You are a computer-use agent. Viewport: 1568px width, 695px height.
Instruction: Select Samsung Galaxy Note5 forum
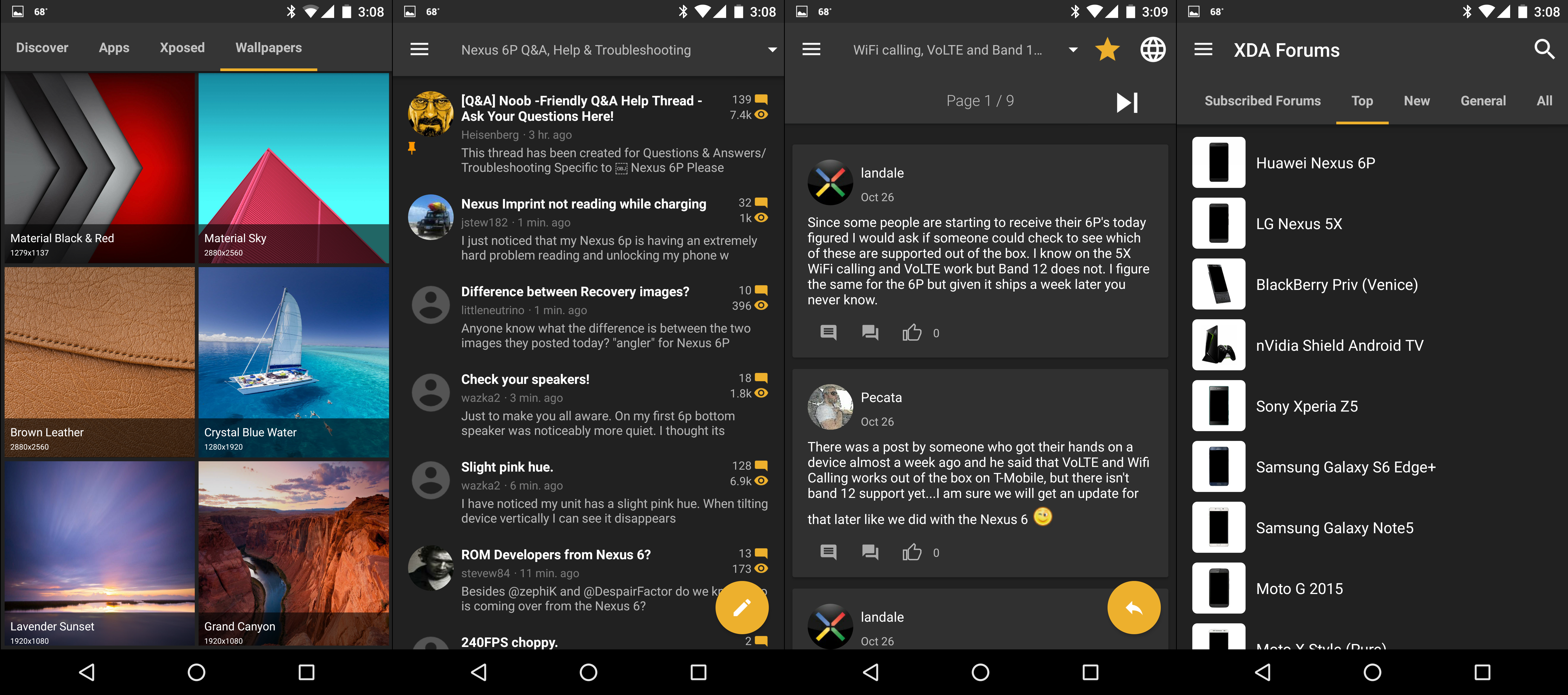(1372, 527)
